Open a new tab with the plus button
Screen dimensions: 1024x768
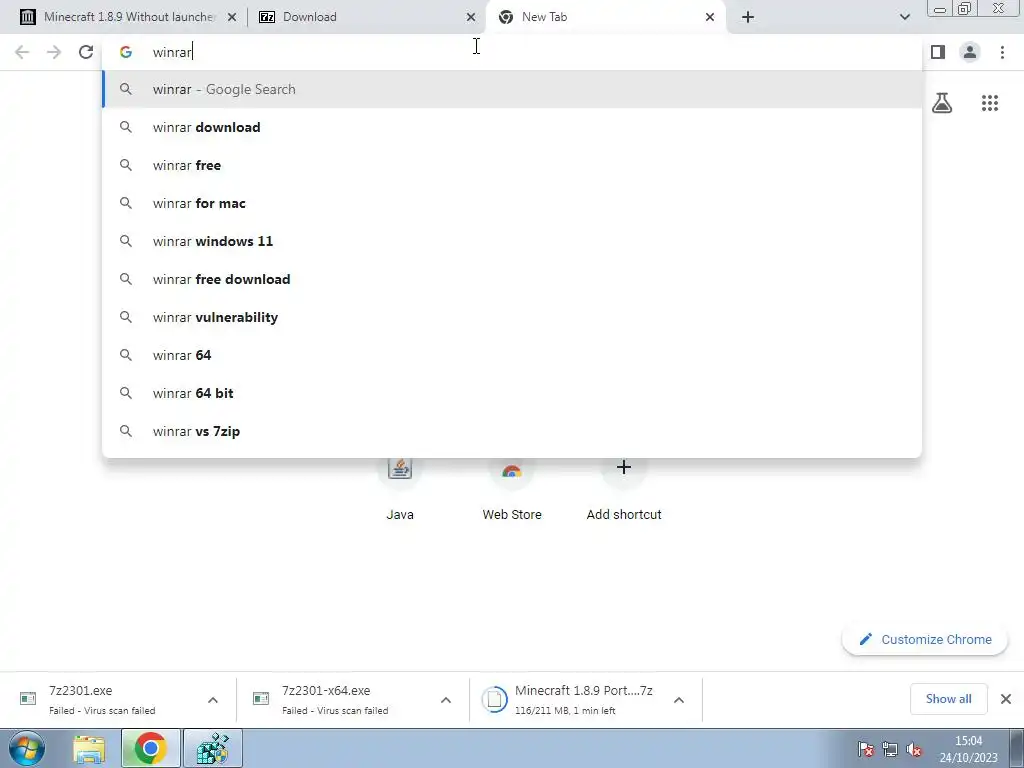748,17
